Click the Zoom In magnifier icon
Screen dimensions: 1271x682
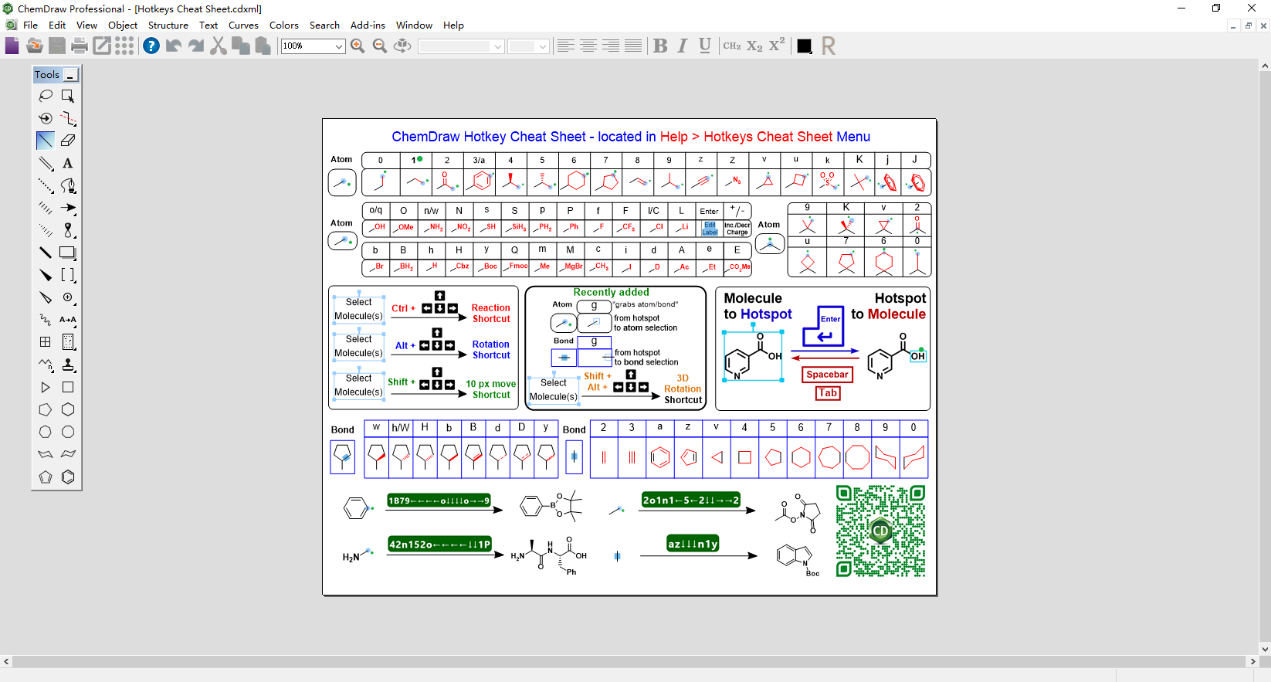coord(357,46)
